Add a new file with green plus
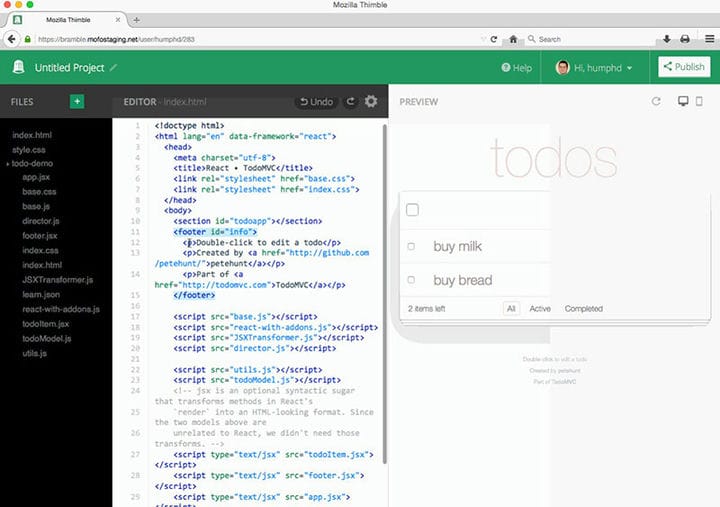720x507 pixels. tap(77, 101)
